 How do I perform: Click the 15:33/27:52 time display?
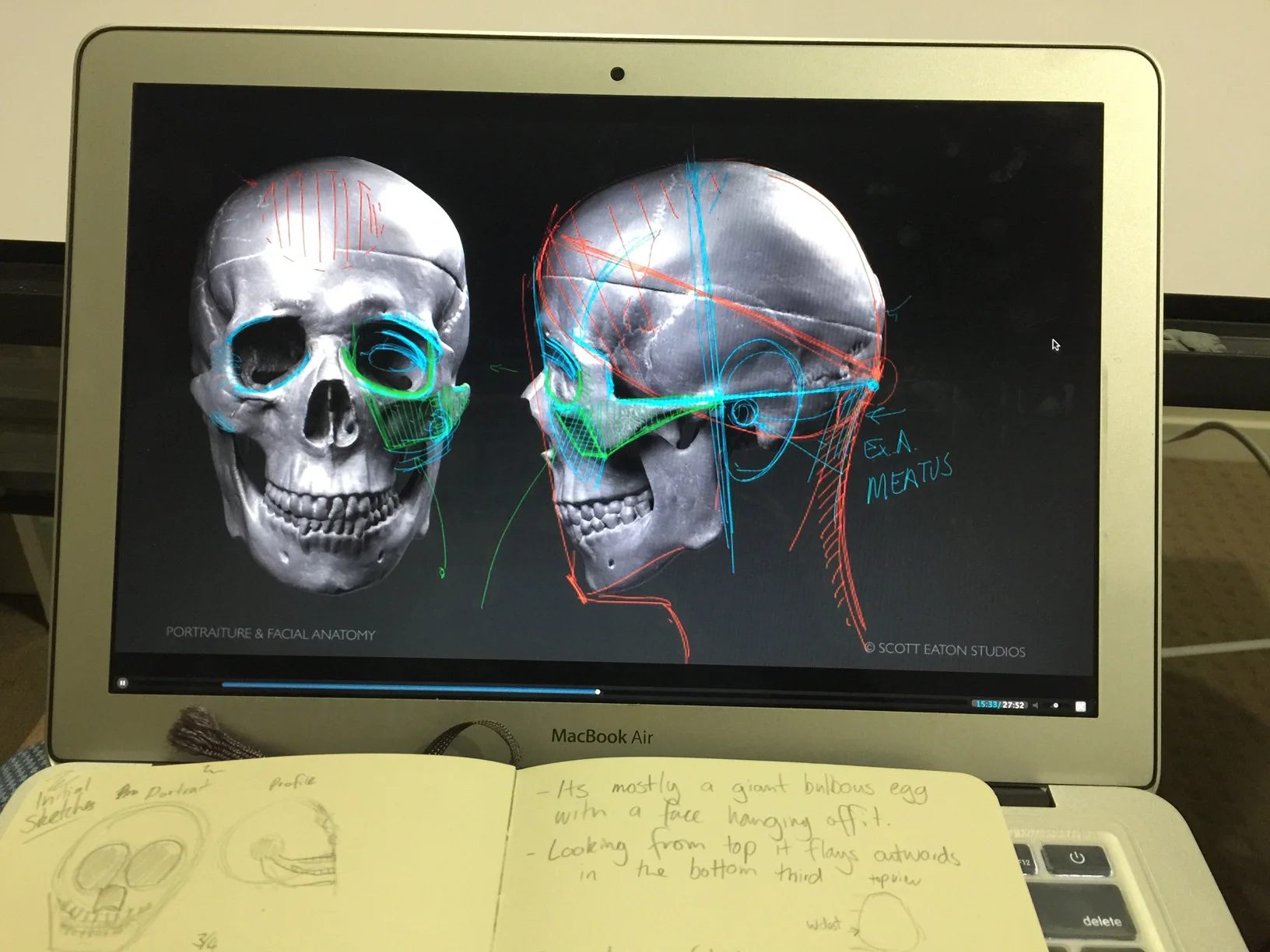coord(1000,705)
